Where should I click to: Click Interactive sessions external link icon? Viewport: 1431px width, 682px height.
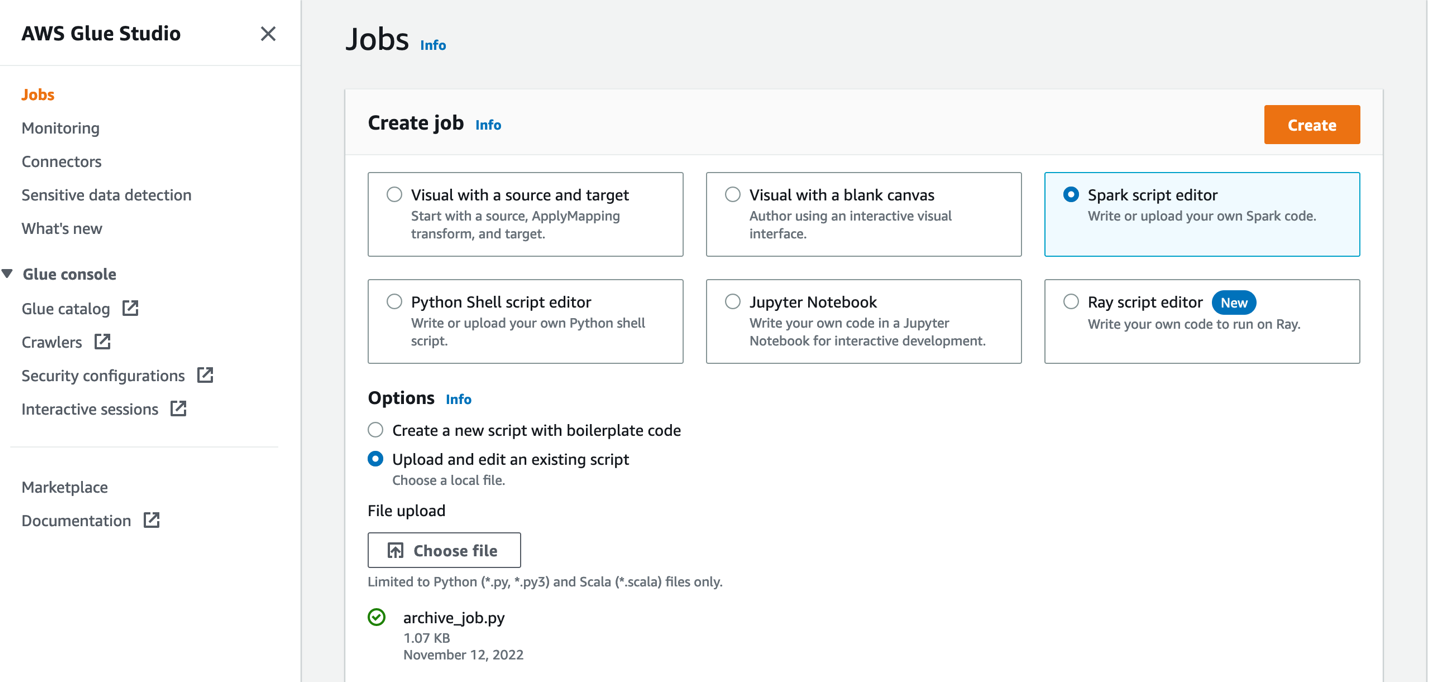pyautogui.click(x=178, y=409)
